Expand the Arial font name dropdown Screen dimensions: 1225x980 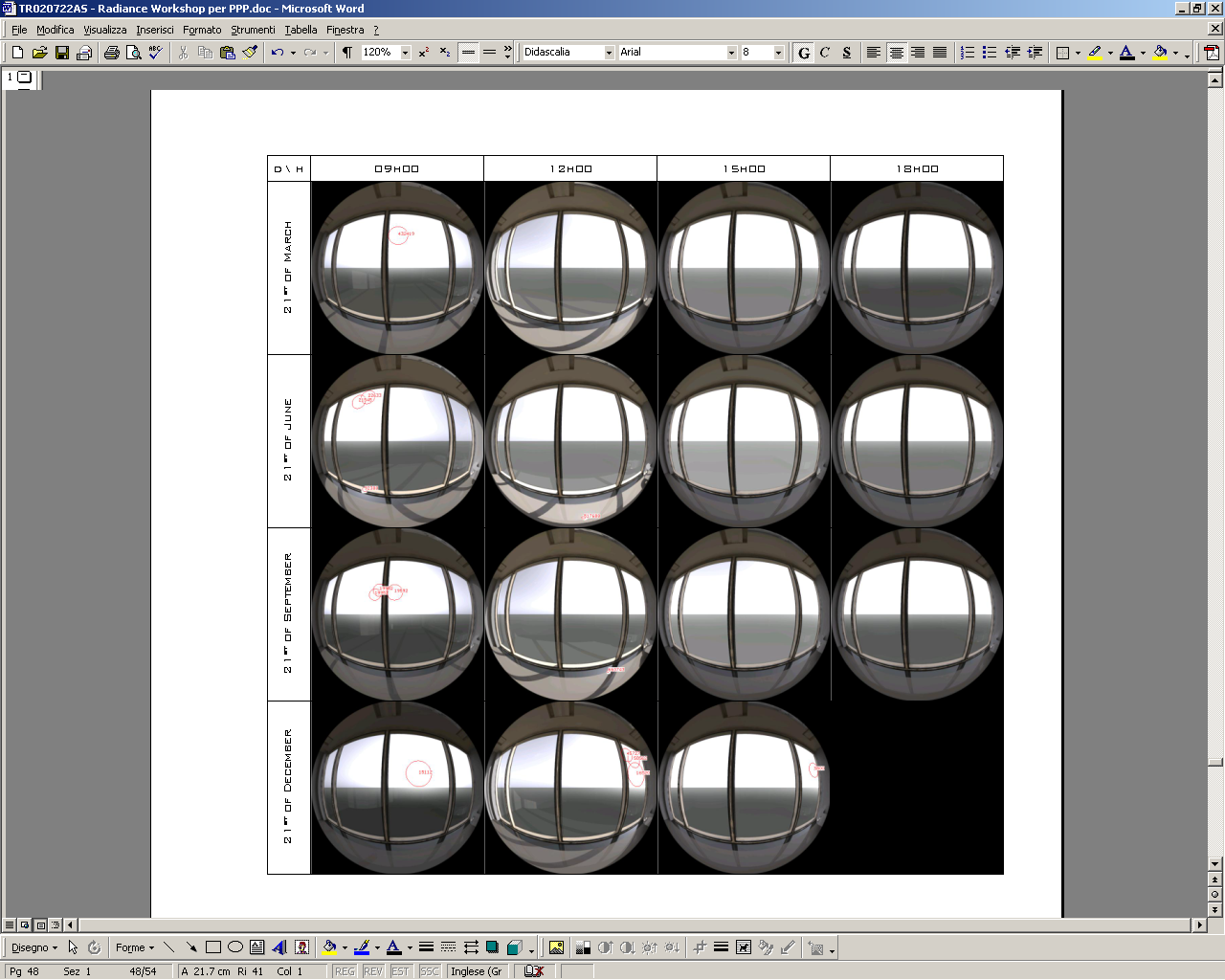point(731,53)
